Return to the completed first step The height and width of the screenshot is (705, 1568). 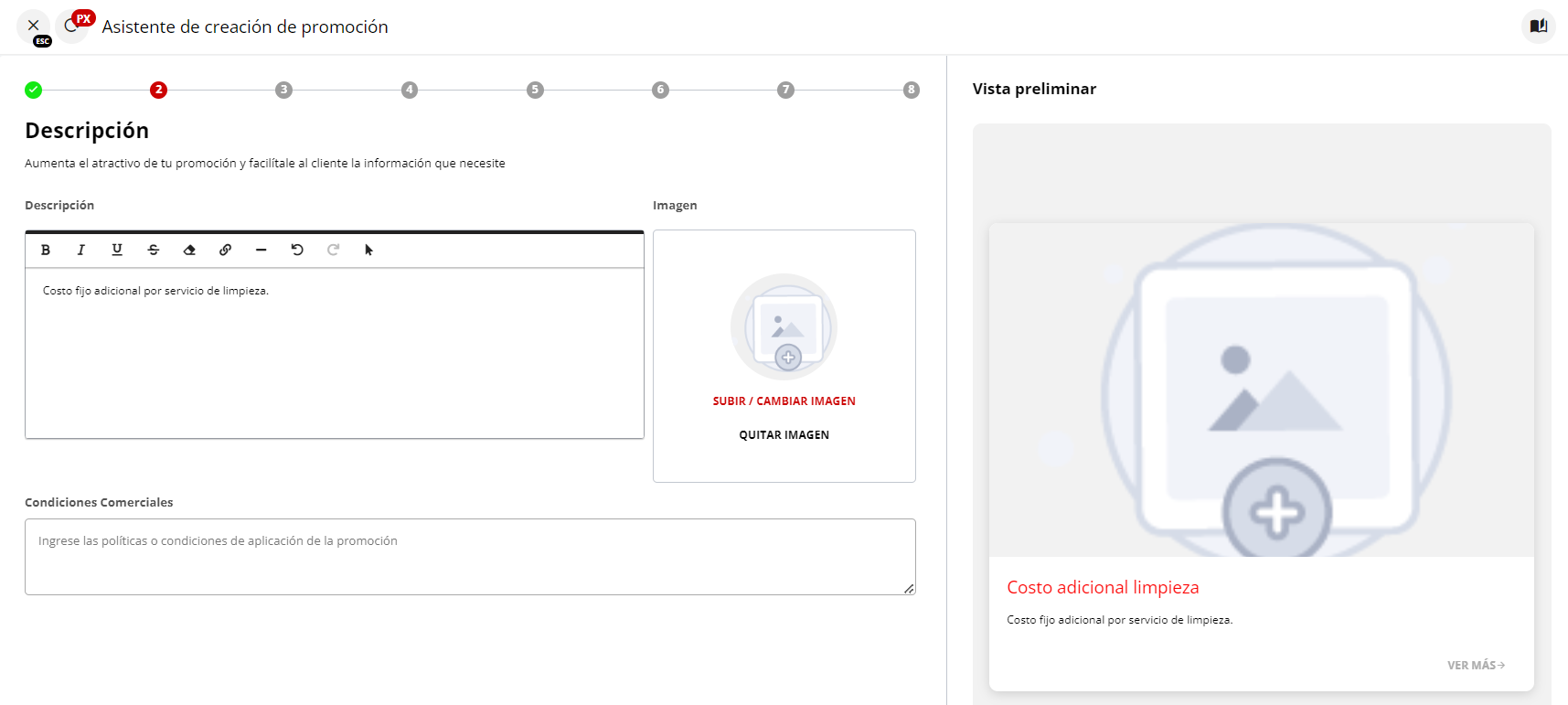pos(34,90)
